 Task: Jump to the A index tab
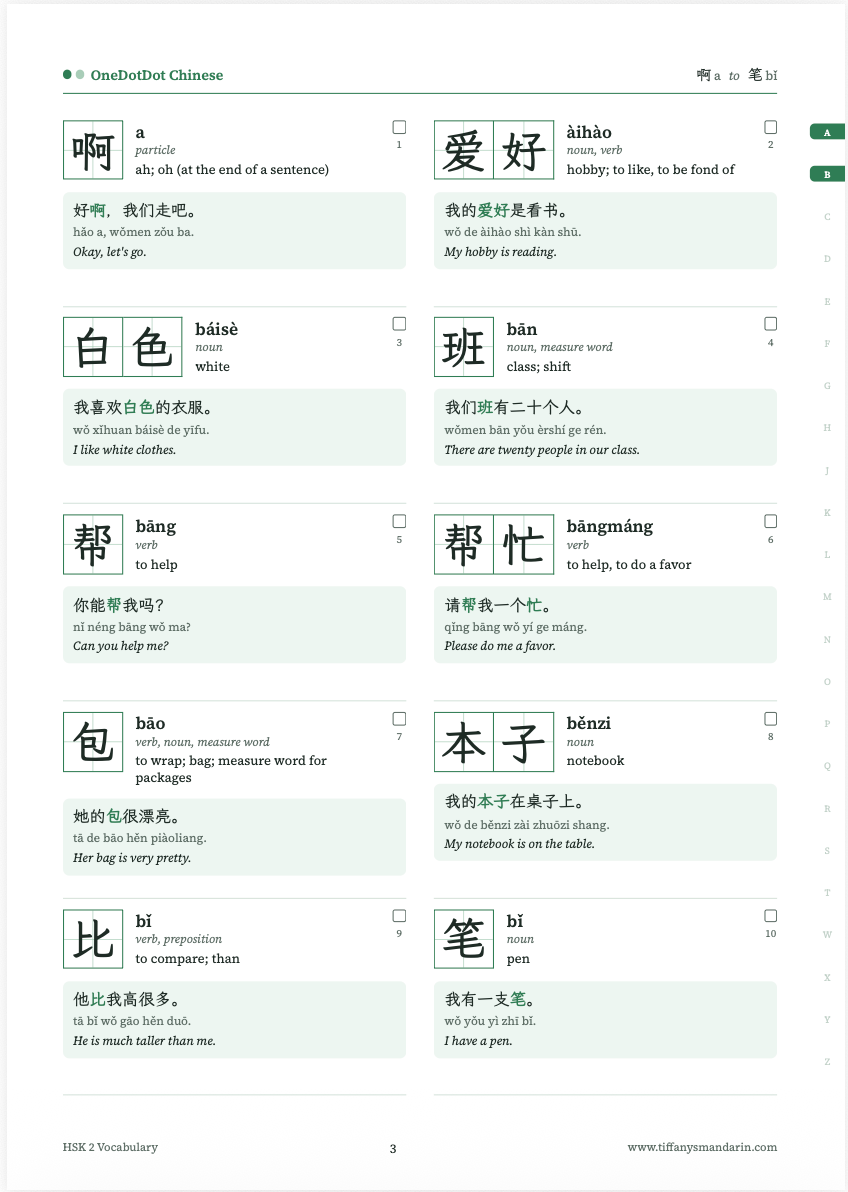pyautogui.click(x=827, y=132)
